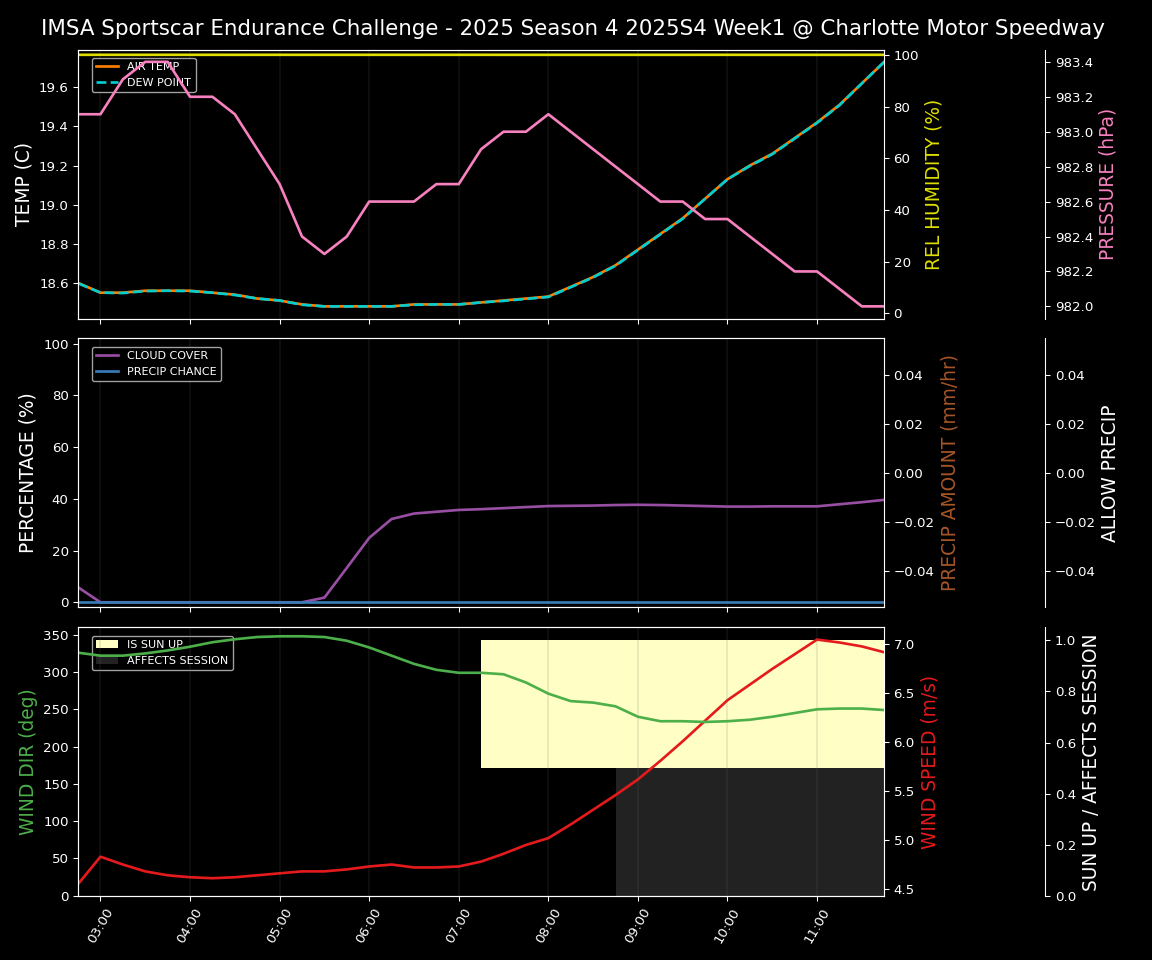Click the ALLOW PRECIP axis label

tap(1109, 472)
